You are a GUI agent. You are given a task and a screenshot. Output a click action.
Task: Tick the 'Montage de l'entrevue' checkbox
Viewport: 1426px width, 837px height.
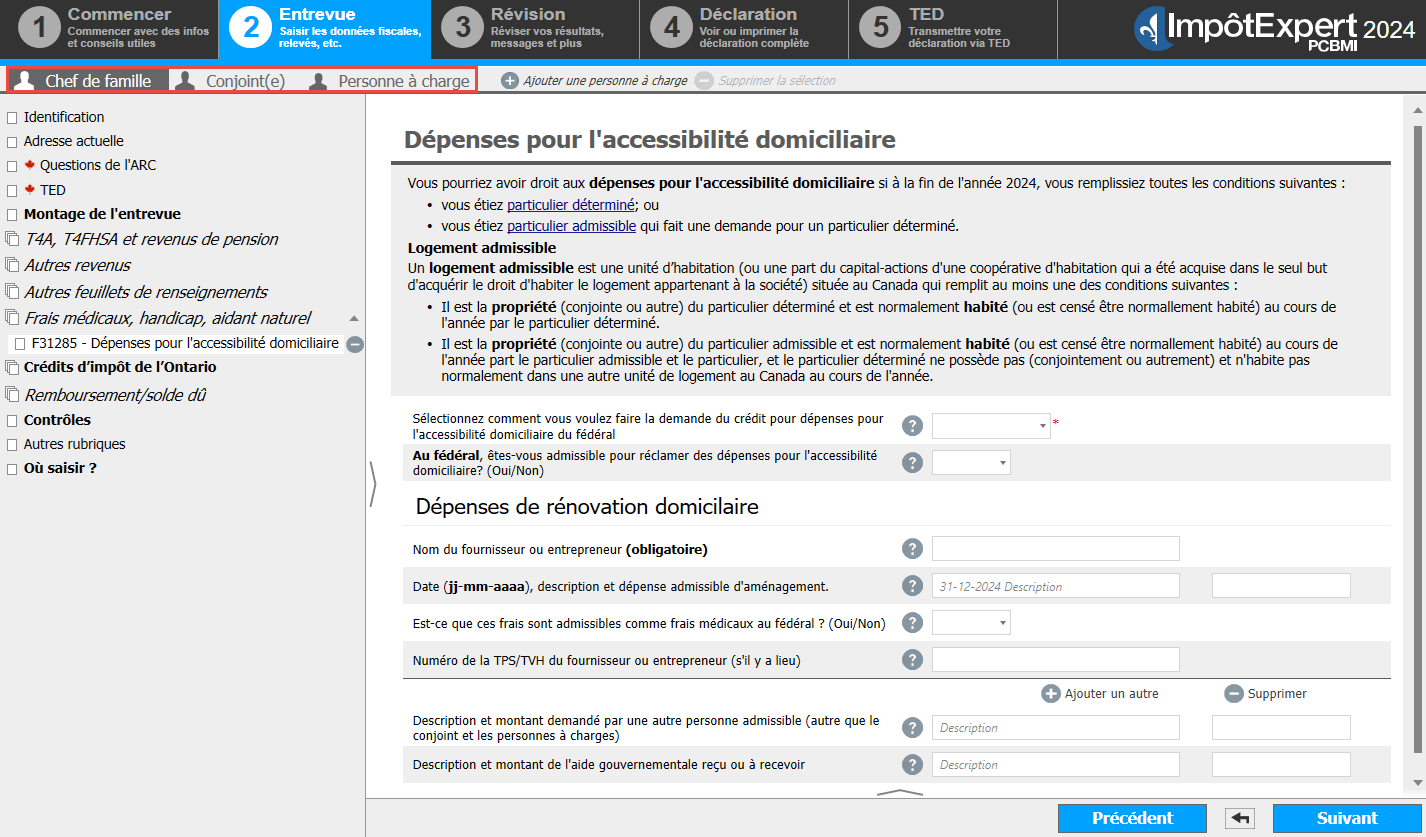coord(12,215)
